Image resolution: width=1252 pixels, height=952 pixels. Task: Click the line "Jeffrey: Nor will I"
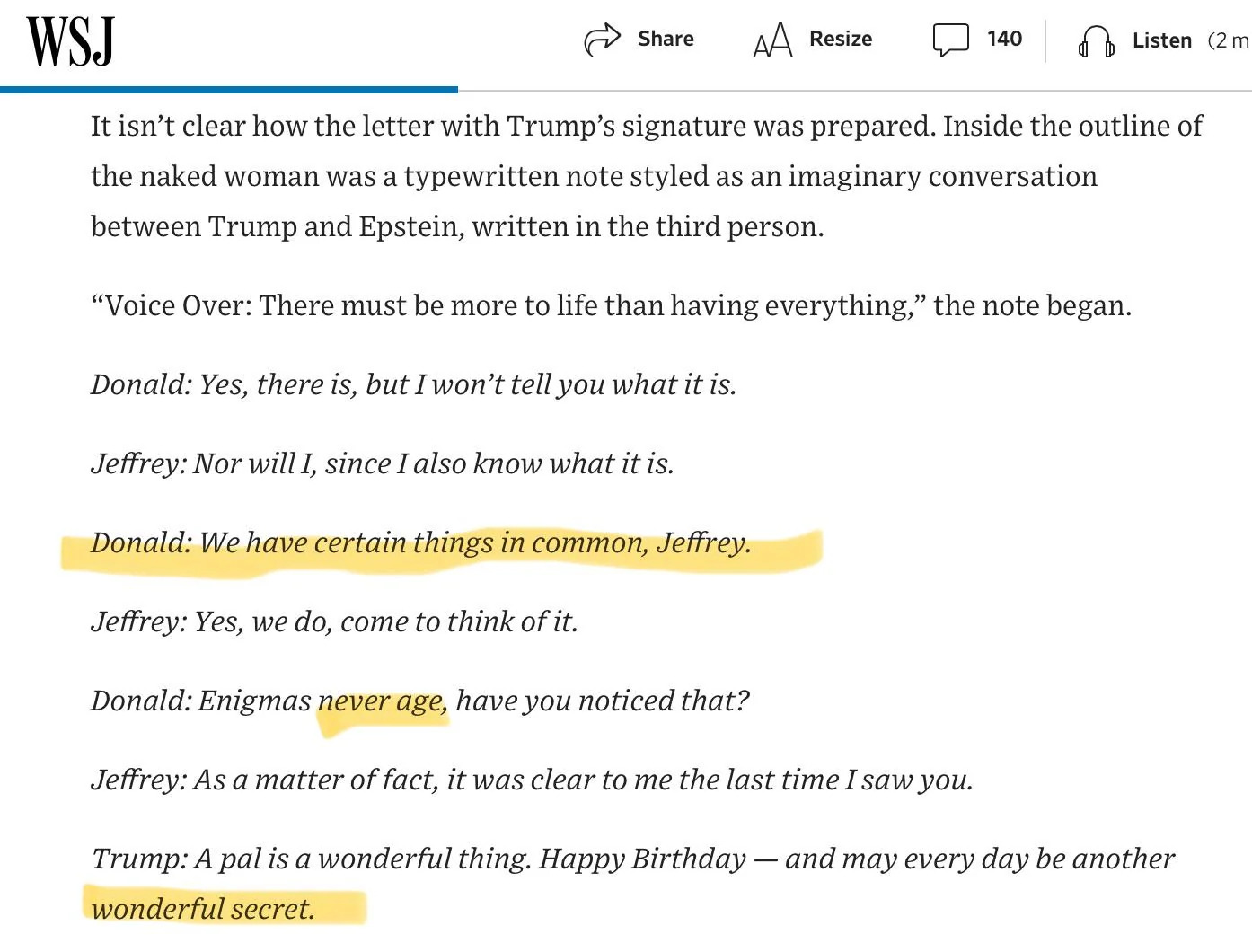tap(382, 463)
